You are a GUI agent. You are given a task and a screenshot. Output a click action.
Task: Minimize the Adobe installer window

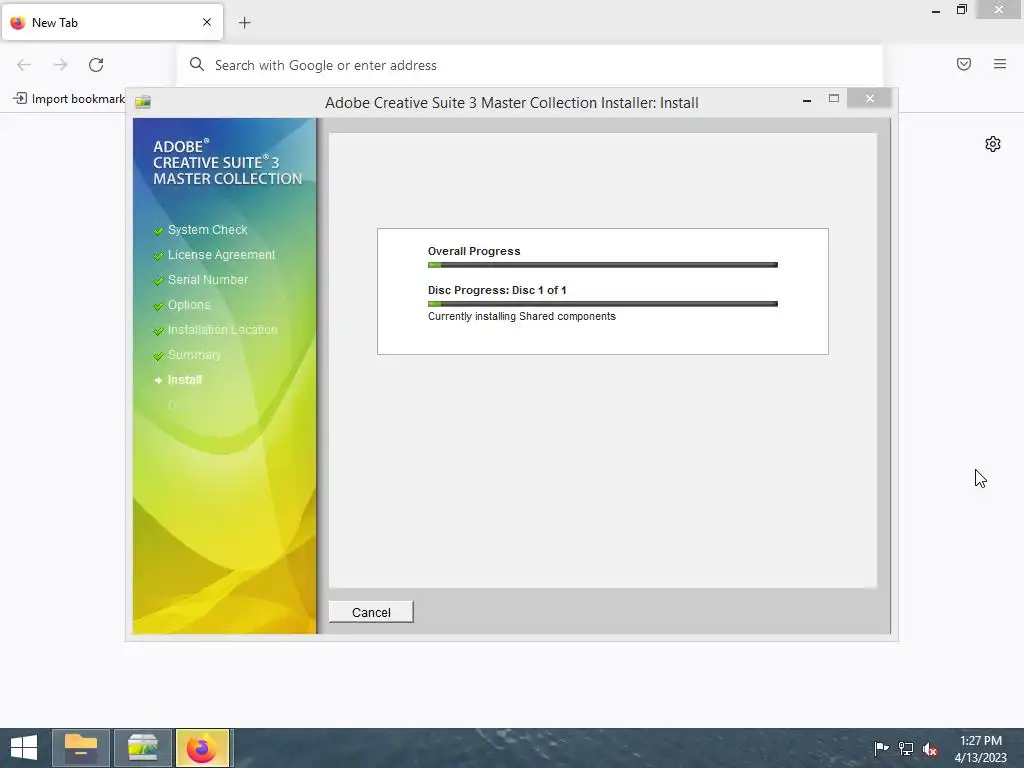pos(807,100)
